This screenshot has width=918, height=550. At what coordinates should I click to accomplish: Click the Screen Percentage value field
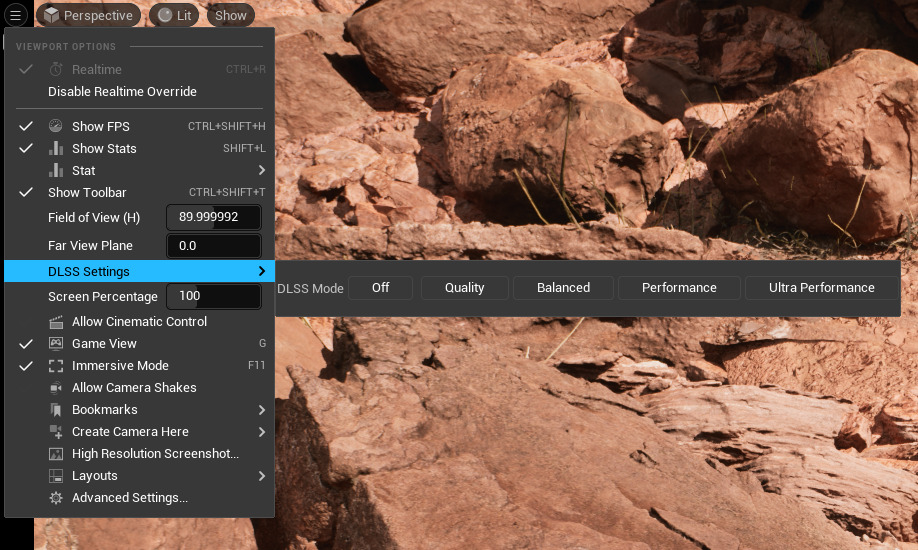tap(214, 296)
